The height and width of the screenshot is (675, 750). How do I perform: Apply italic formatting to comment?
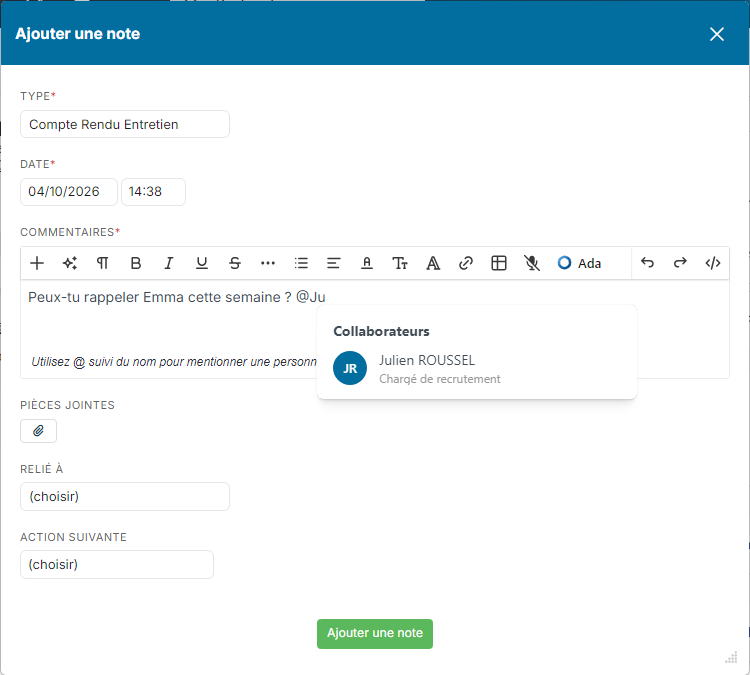168,263
